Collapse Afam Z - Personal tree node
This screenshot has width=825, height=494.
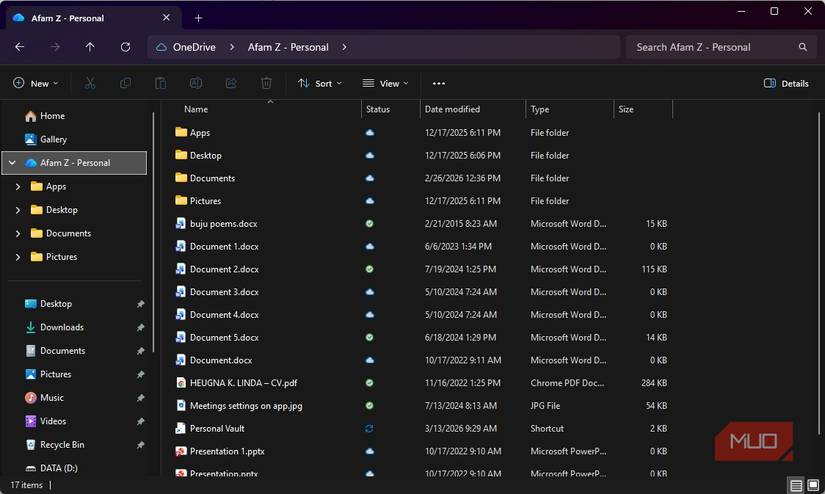tap(12, 163)
